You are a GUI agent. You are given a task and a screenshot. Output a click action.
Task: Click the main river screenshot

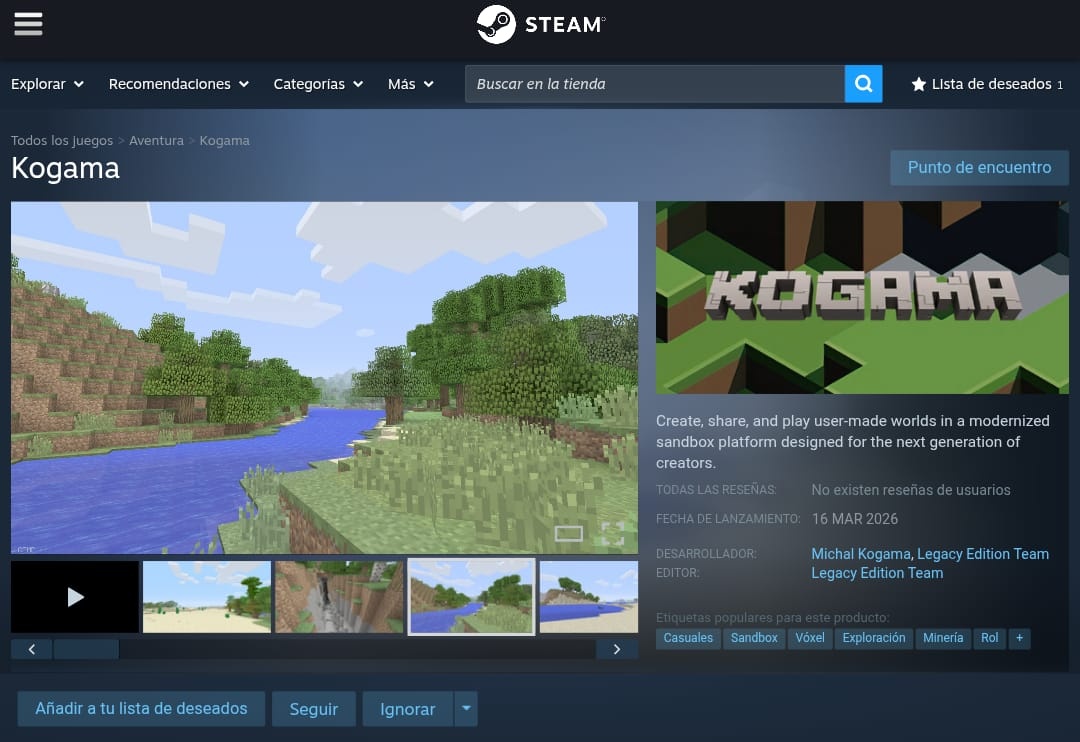point(324,378)
